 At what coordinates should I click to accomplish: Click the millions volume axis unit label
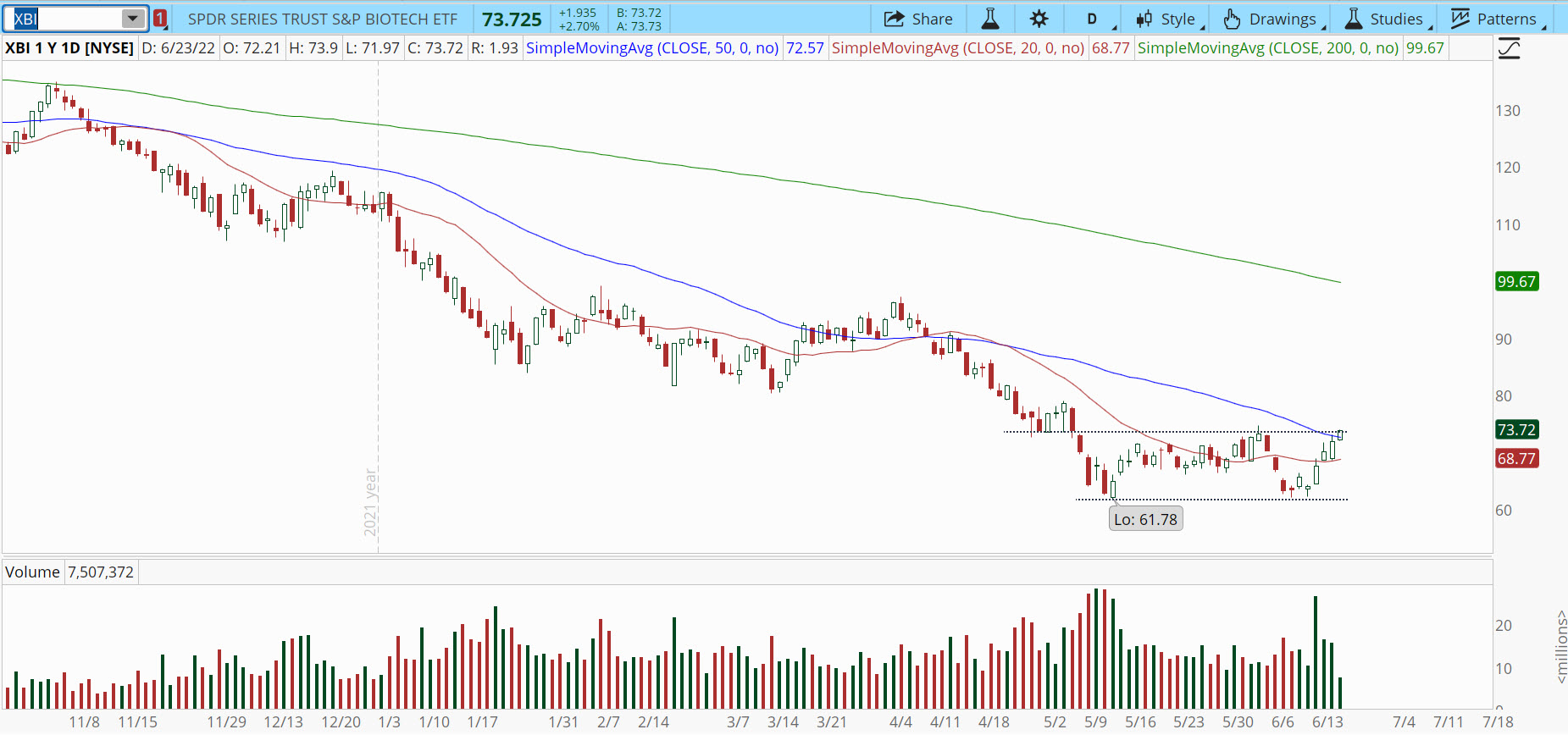coord(1560,648)
